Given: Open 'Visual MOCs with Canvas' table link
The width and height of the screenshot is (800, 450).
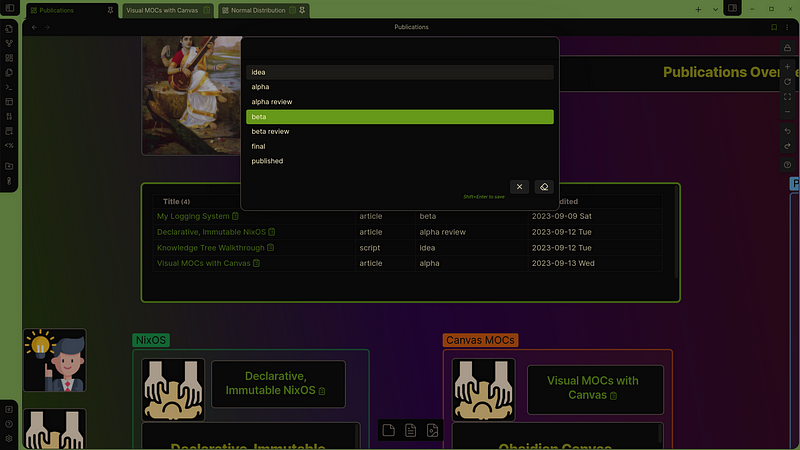Looking at the screenshot, I should (204, 263).
